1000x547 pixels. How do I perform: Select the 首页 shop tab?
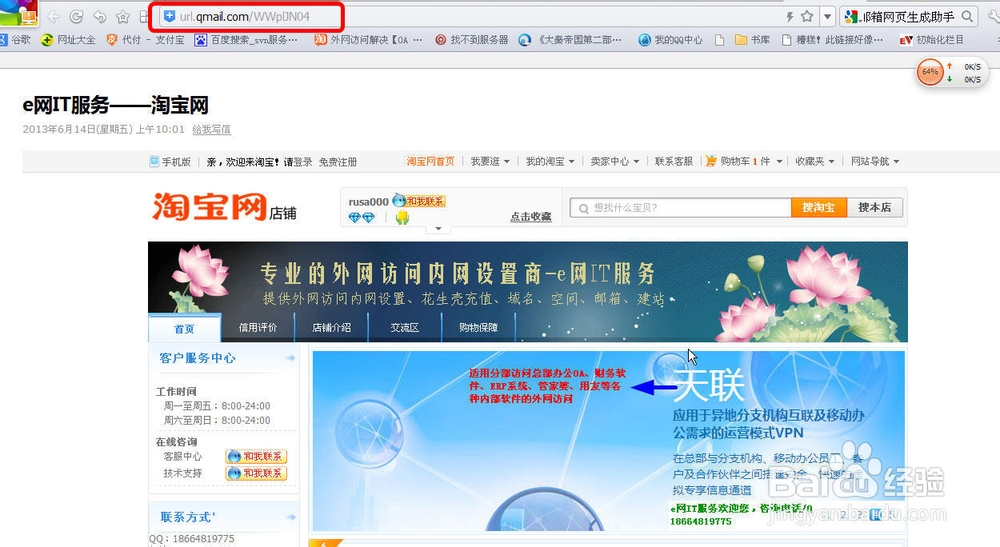tap(184, 328)
